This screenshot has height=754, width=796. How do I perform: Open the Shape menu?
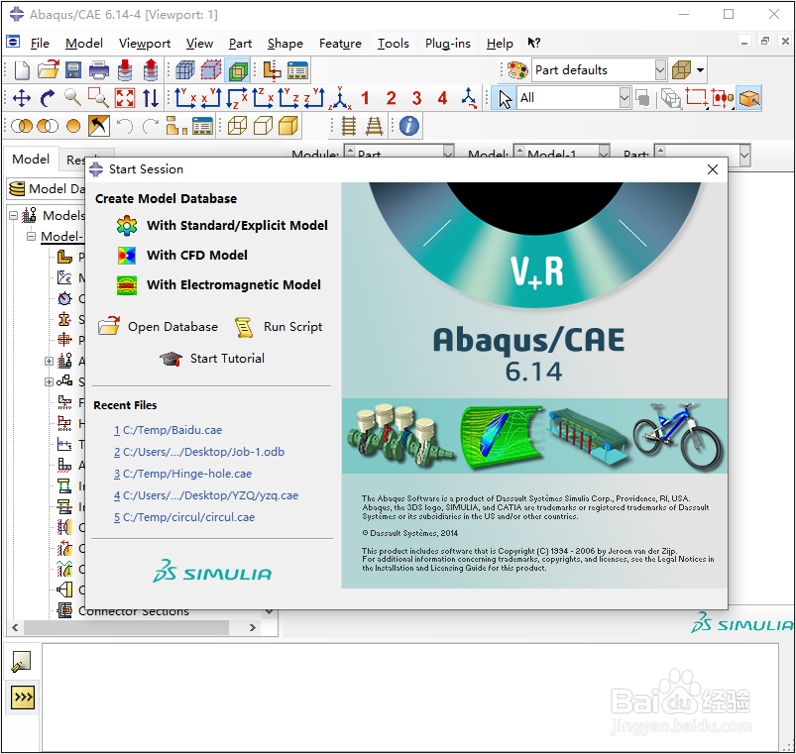(285, 44)
